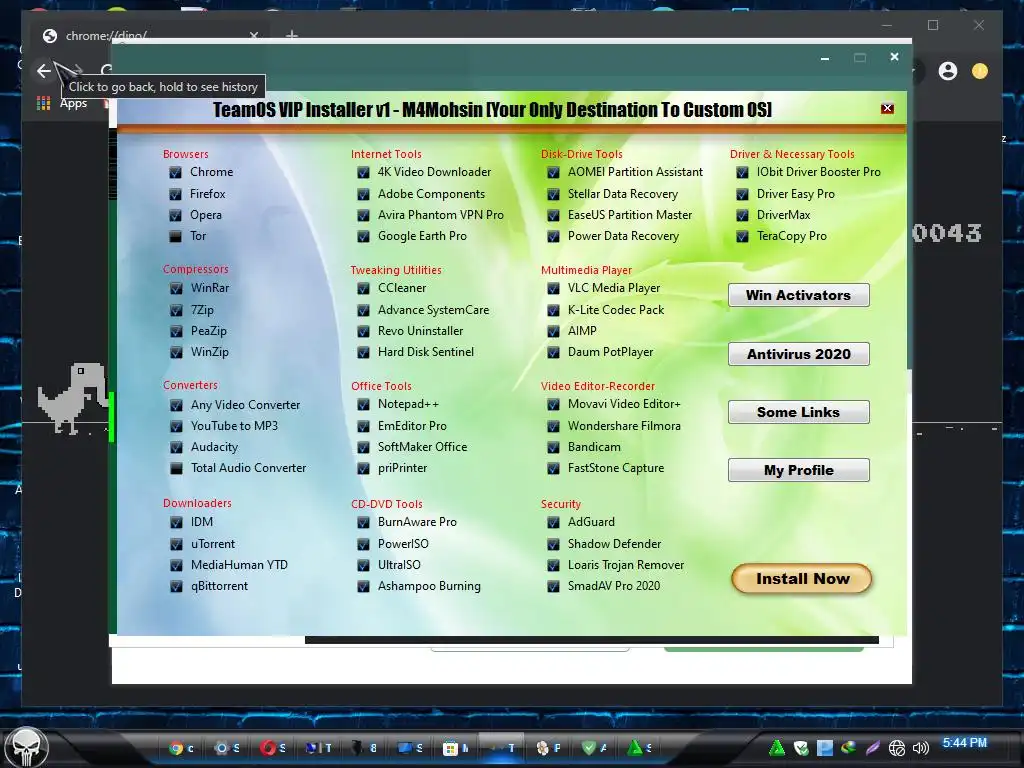Close the installer banner with red X
Image resolution: width=1024 pixels, height=768 pixels.
point(887,108)
